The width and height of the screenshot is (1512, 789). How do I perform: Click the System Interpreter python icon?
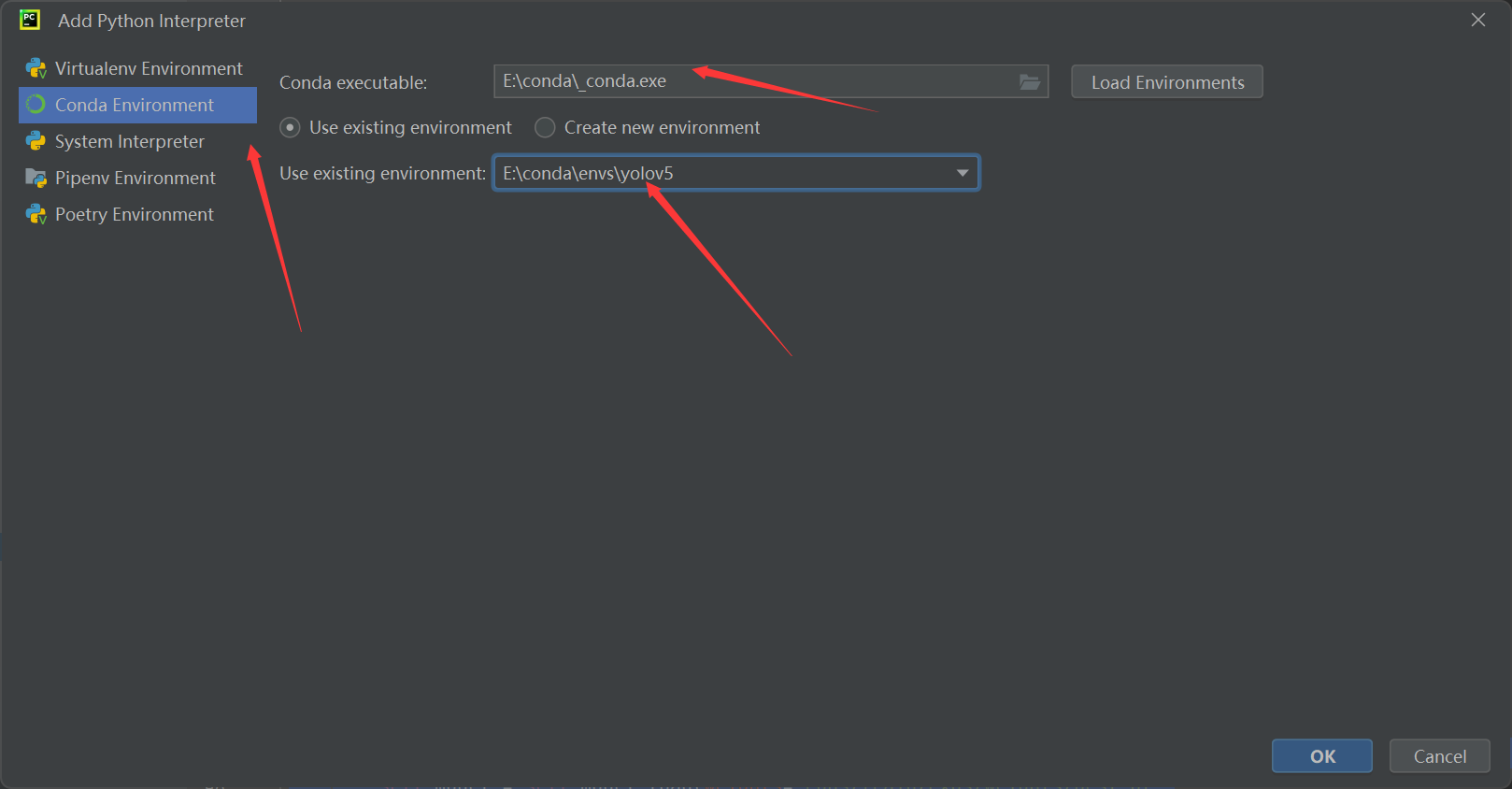pos(36,141)
